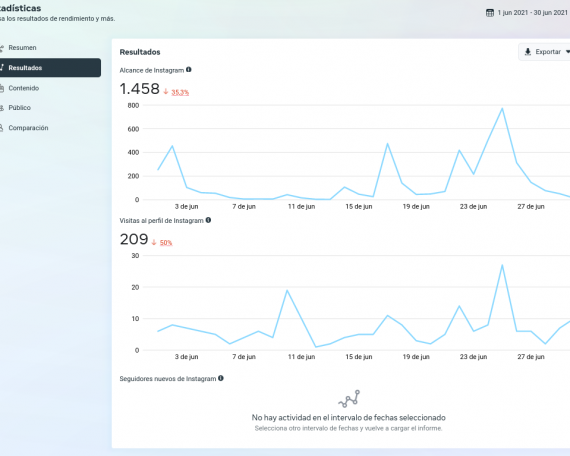The height and width of the screenshot is (456, 570).
Task: Select the Resultados sidebar item
Action: pos(49,68)
